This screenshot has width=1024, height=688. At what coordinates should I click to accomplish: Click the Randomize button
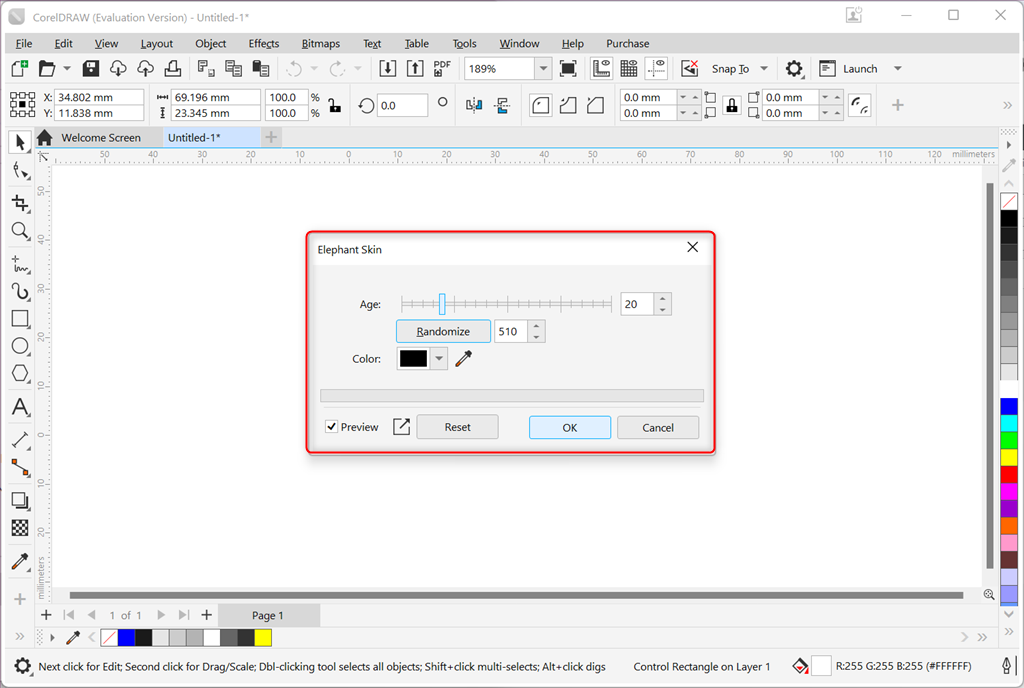[x=443, y=332]
